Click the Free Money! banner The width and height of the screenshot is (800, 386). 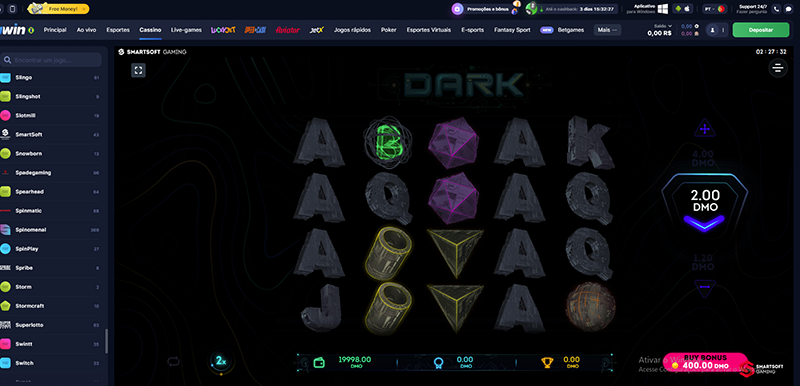tap(58, 9)
